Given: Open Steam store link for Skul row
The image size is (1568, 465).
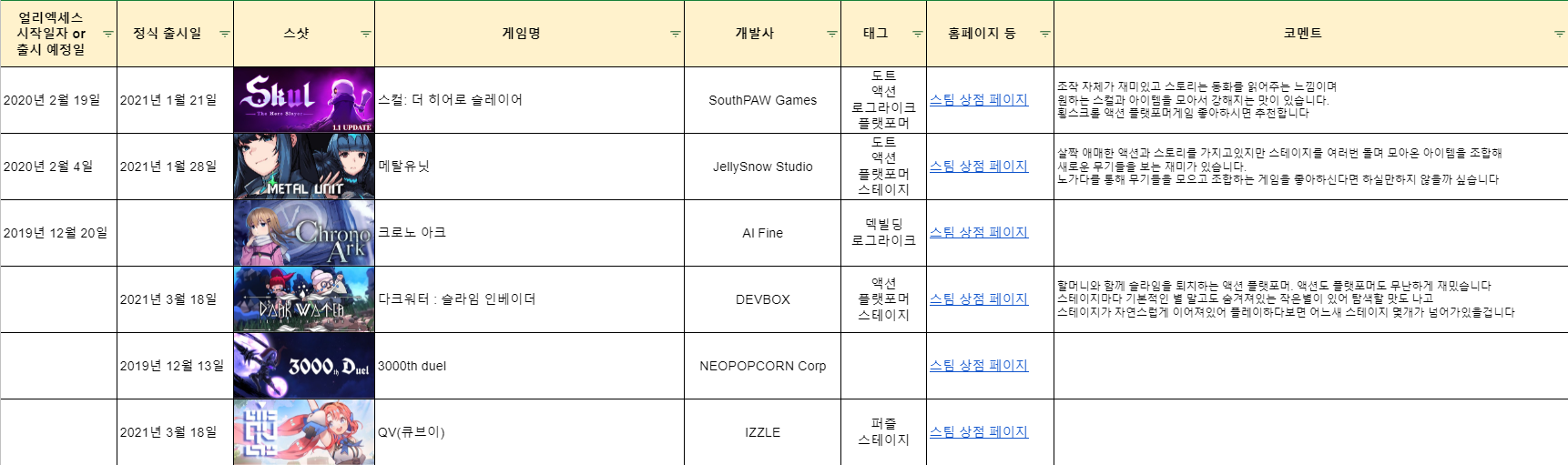Looking at the screenshot, I should (x=979, y=100).
